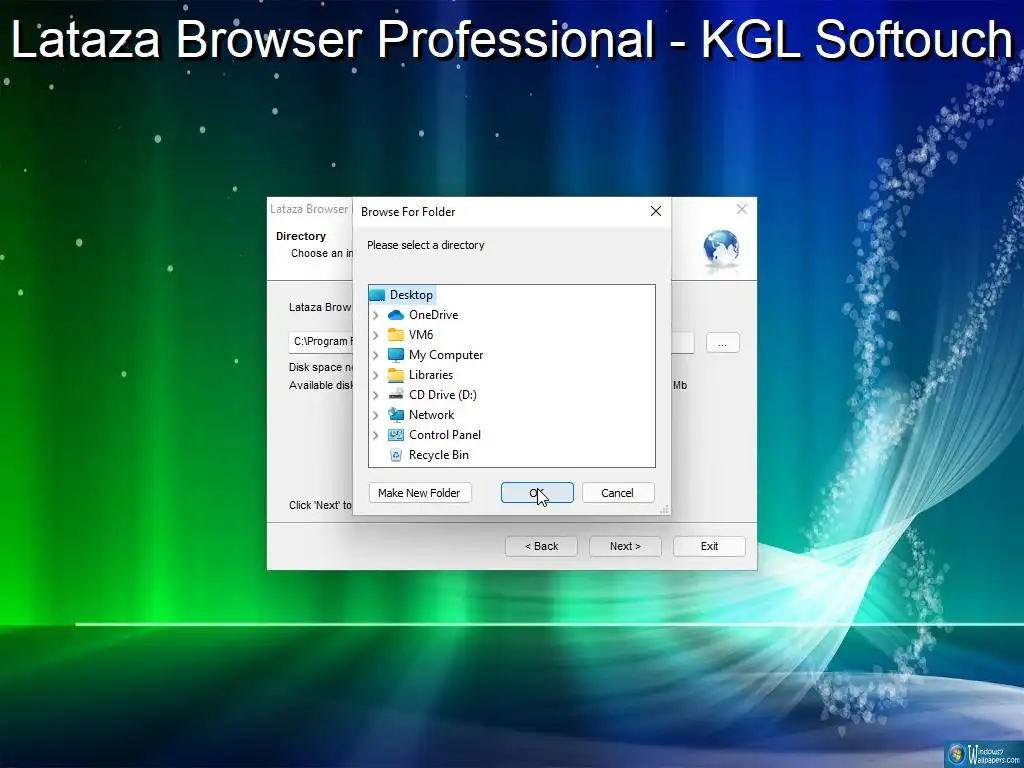
Task: Select the Libraries label
Action: coord(431,375)
